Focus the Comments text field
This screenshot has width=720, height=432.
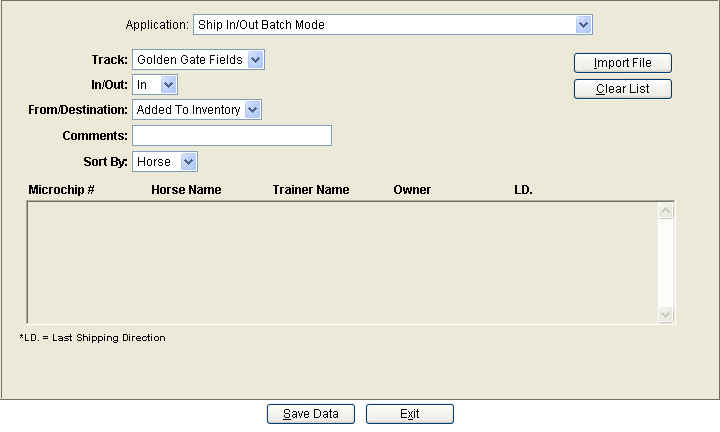232,135
